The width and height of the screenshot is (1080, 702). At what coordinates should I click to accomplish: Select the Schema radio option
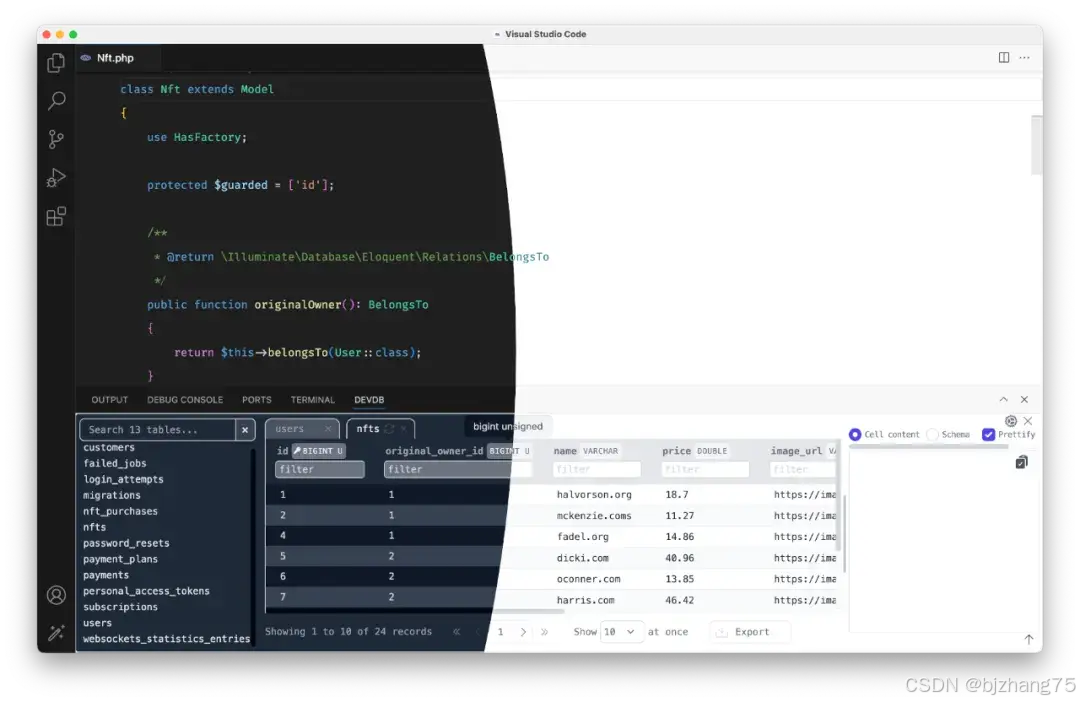point(933,435)
